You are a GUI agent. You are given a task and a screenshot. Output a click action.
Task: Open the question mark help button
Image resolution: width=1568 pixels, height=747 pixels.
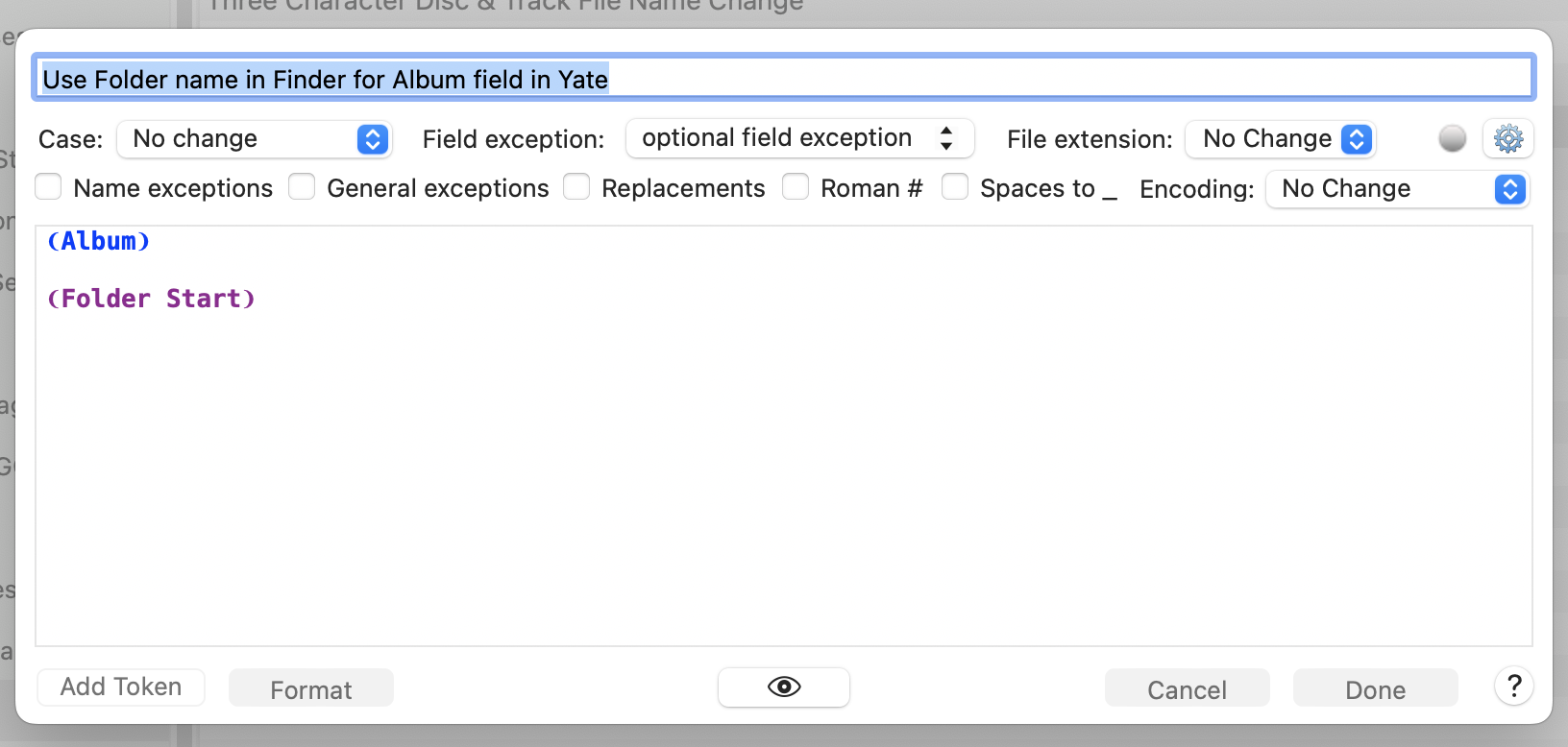(1514, 687)
